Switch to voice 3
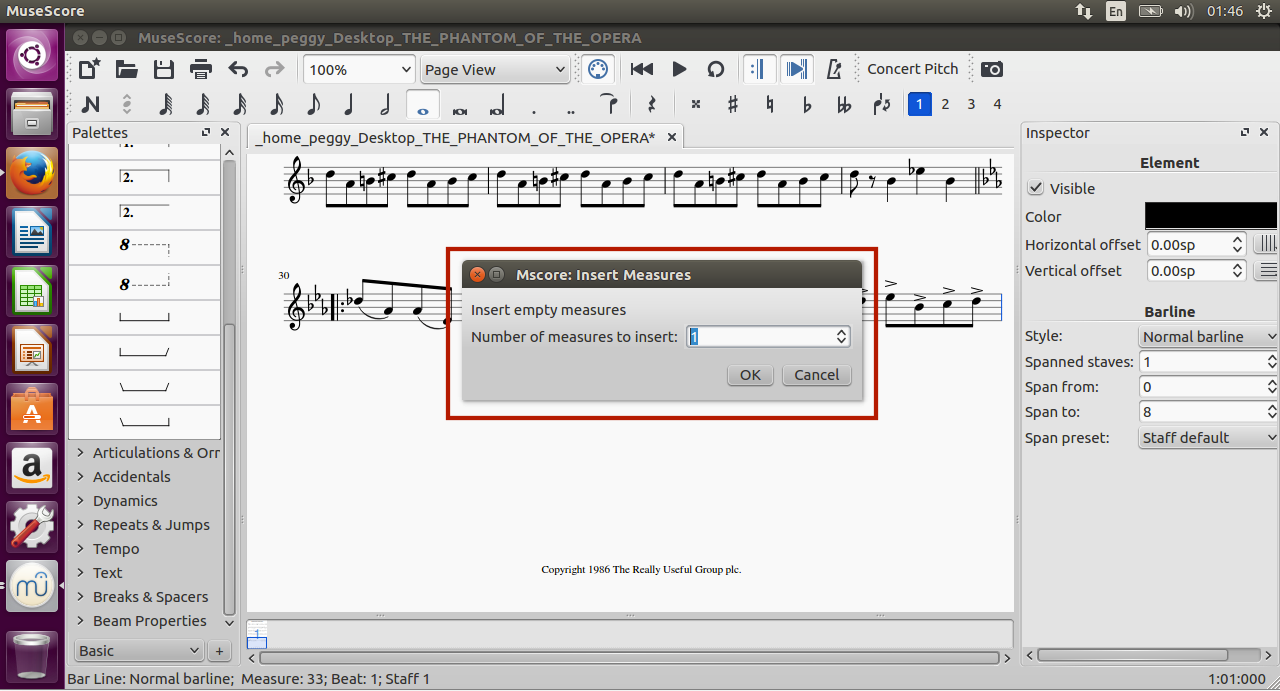Screen dimensions: 1280x691 971,104
